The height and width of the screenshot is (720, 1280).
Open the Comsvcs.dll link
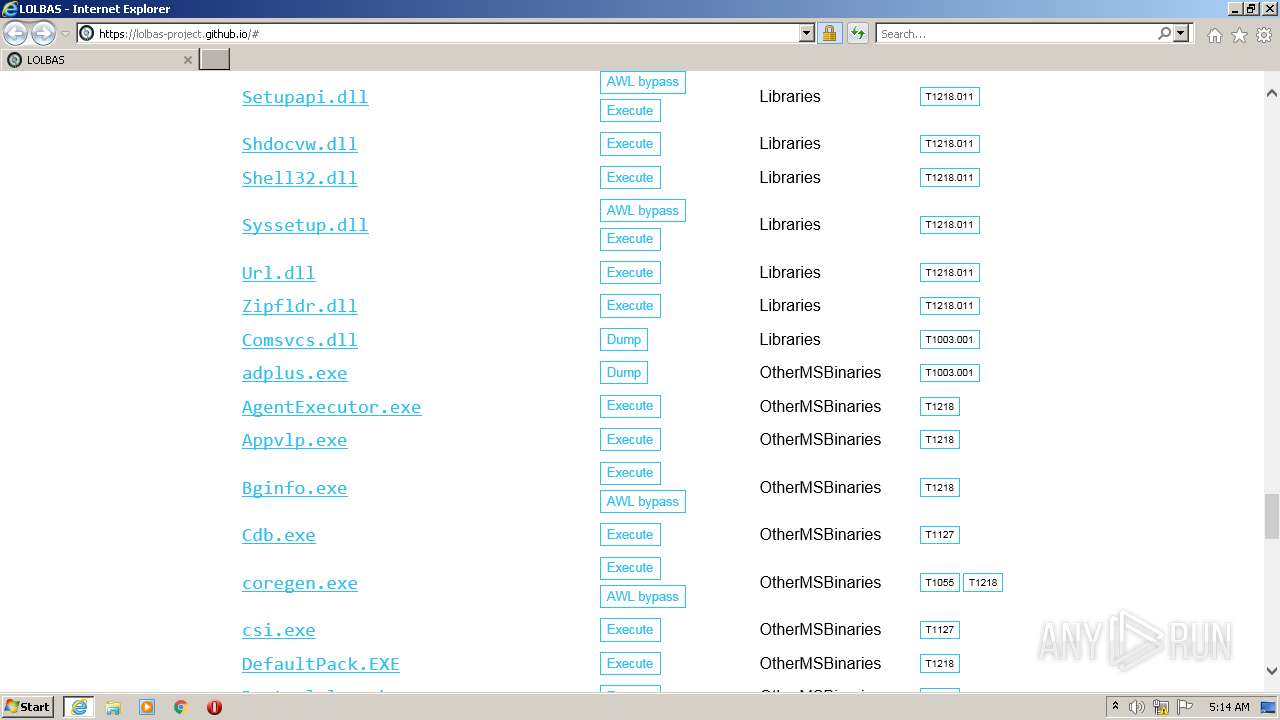pyautogui.click(x=299, y=340)
